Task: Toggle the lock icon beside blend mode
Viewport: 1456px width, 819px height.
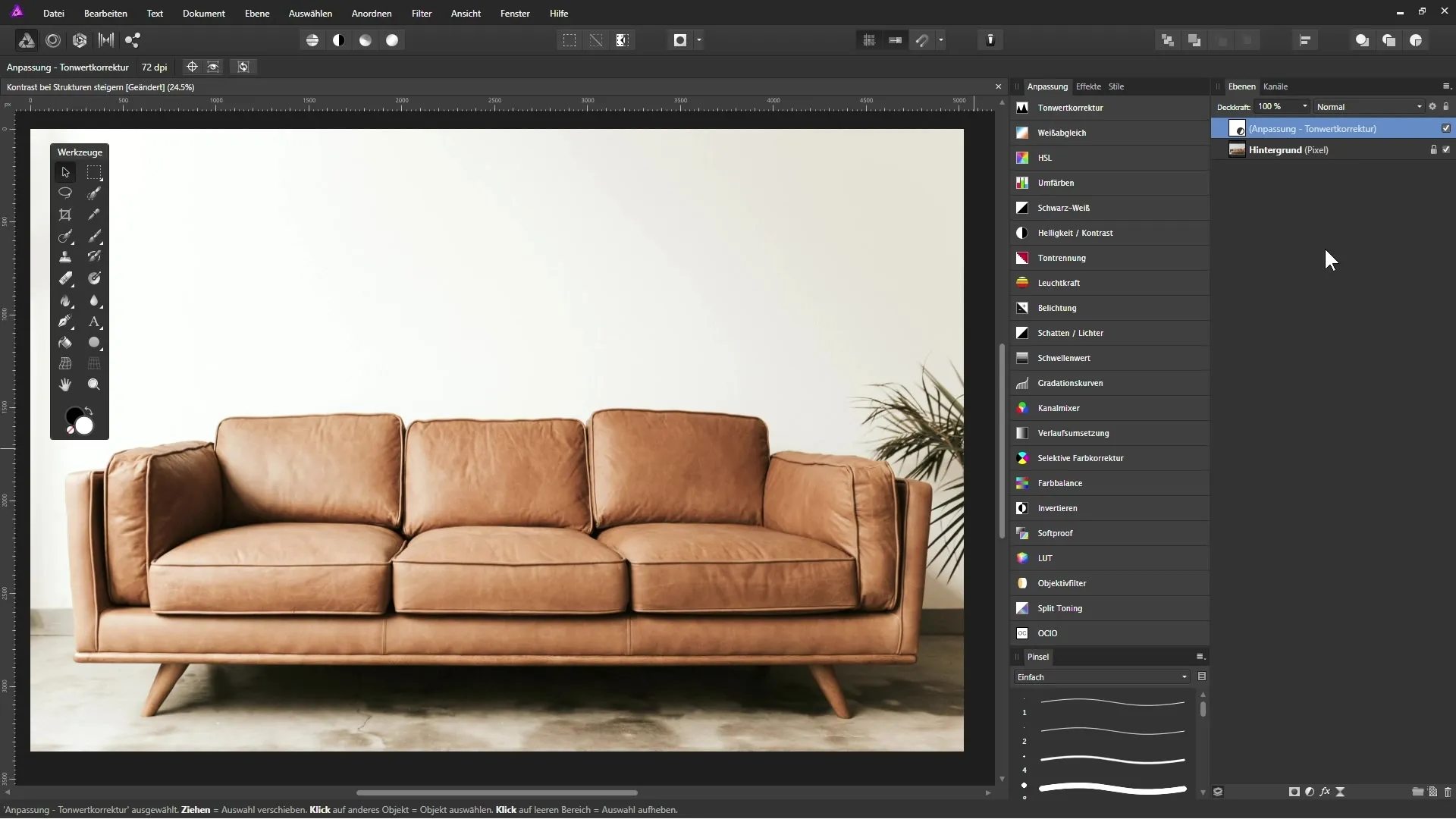Action: 1446,107
